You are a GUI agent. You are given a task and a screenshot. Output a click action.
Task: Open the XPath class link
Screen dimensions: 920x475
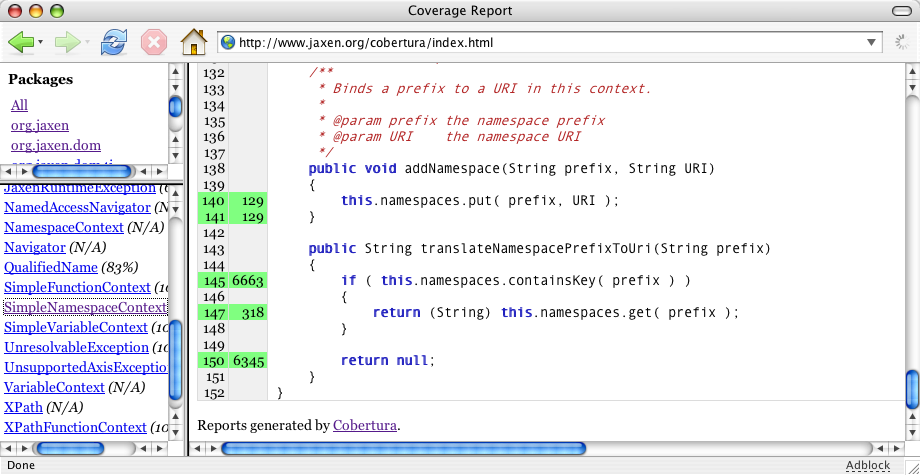pyautogui.click(x=23, y=407)
